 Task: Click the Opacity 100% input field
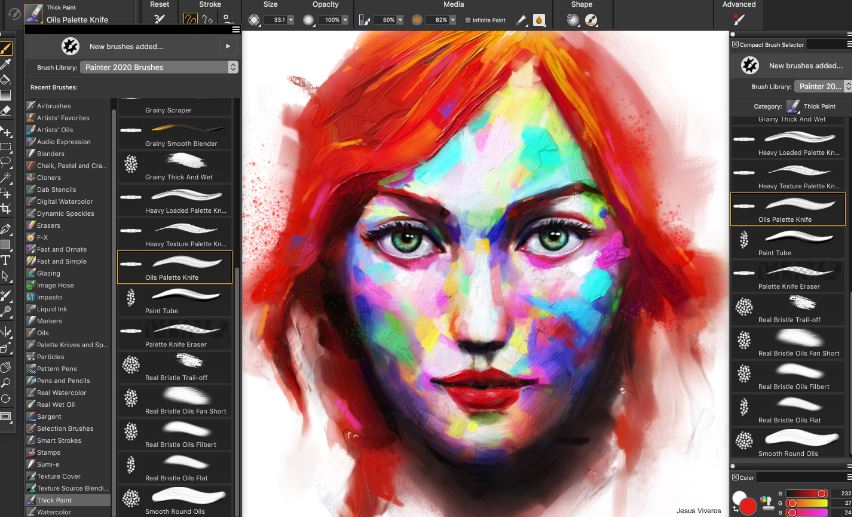tap(330, 20)
